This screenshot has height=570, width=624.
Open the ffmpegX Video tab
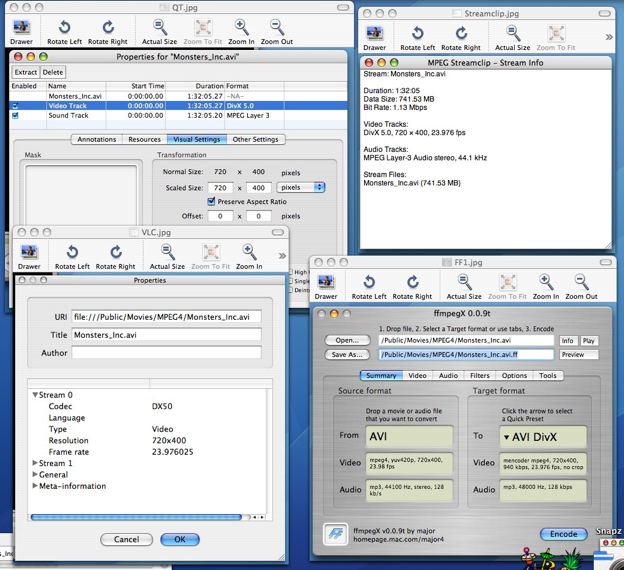coord(417,375)
